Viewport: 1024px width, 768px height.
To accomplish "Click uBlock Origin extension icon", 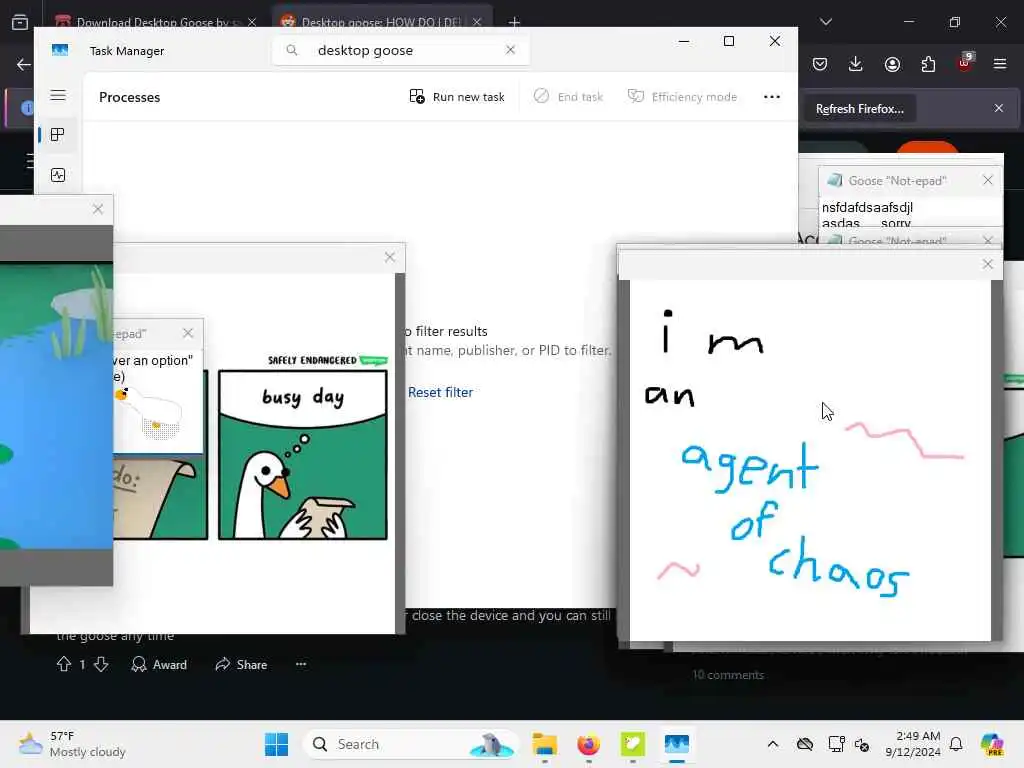I will [x=965, y=63].
